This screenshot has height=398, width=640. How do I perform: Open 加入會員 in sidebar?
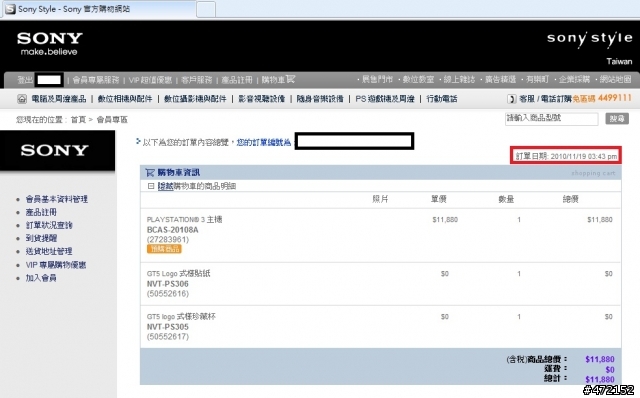pyautogui.click(x=41, y=278)
